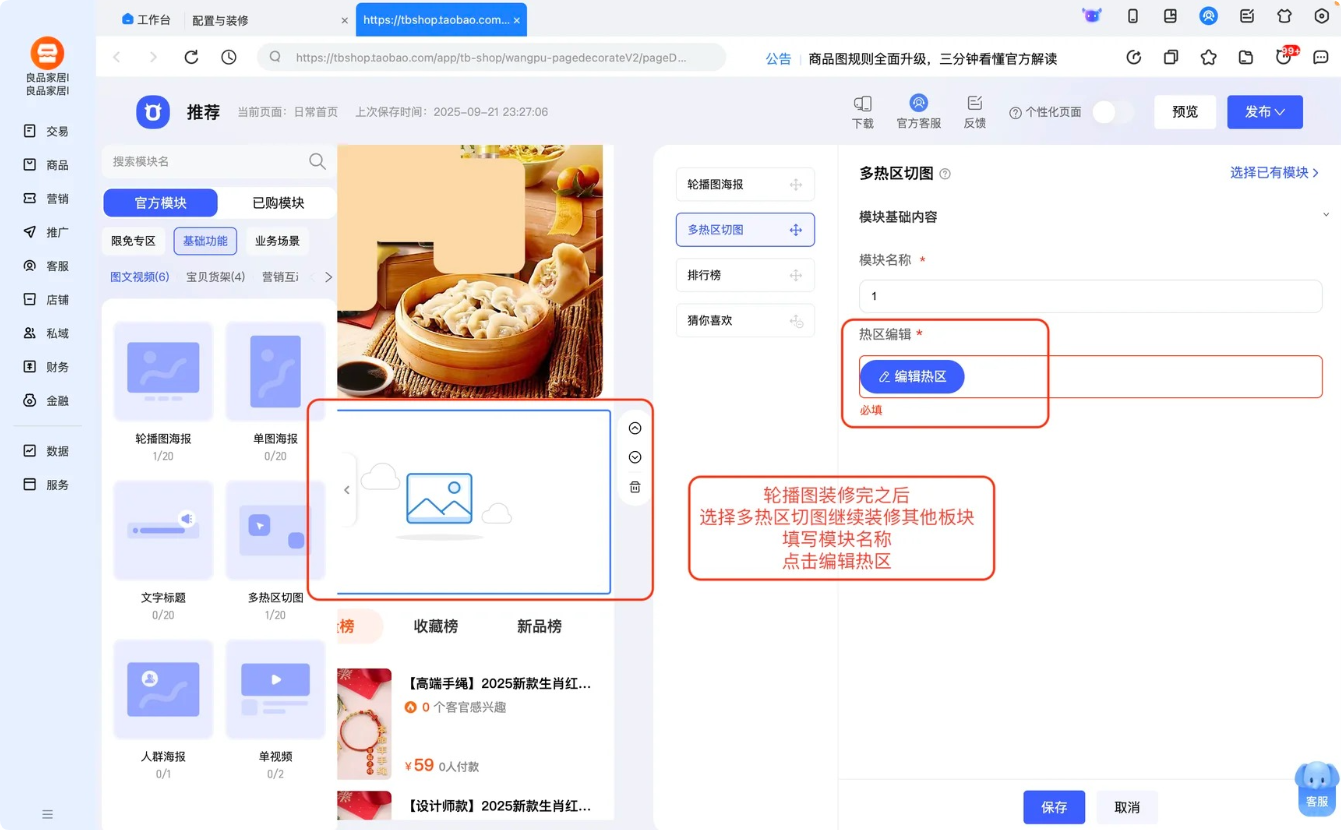Open 交易 in the left sidebar
Viewport: 1341px width, 830px height.
coord(47,131)
